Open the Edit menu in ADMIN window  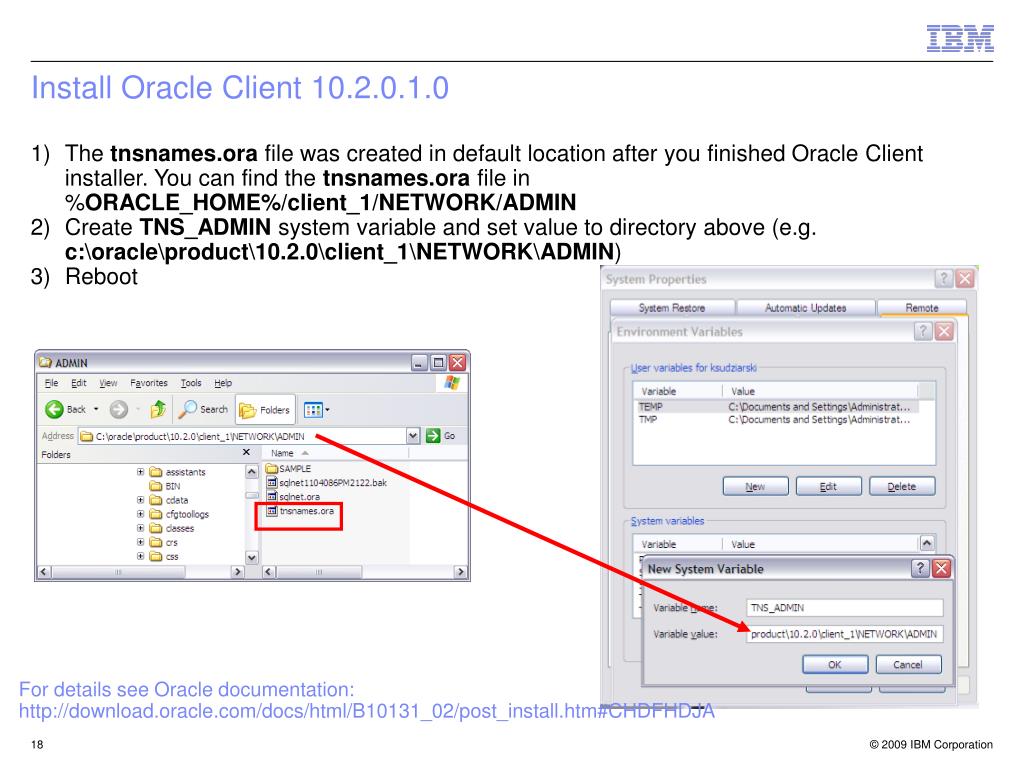point(79,383)
